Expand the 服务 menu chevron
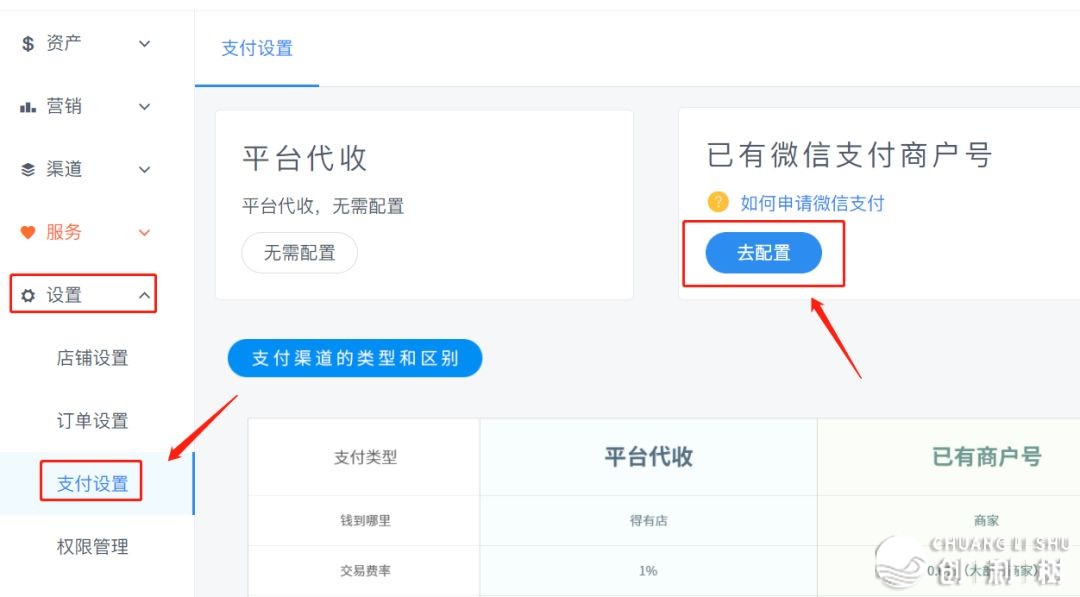 pos(144,233)
